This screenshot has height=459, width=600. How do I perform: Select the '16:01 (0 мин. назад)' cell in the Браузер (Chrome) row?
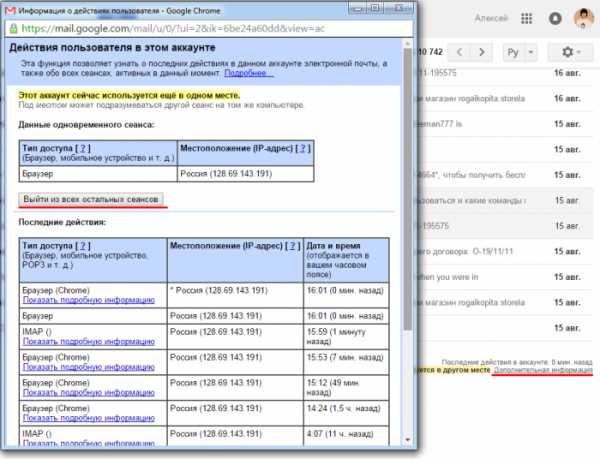pos(346,295)
